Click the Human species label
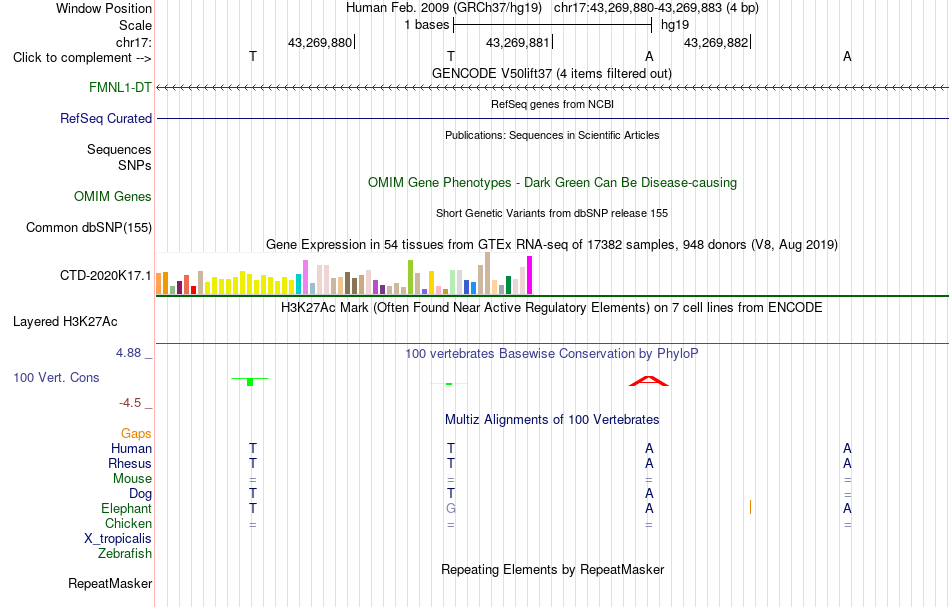The width and height of the screenshot is (950, 607). pos(131,448)
